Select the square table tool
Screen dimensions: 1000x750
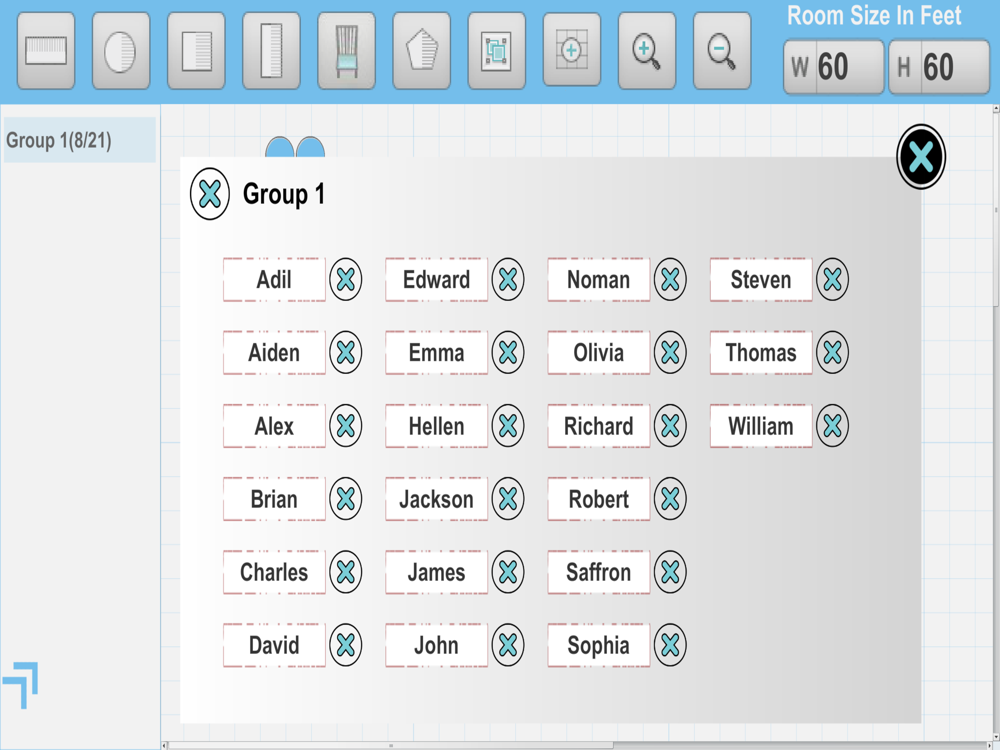click(196, 50)
